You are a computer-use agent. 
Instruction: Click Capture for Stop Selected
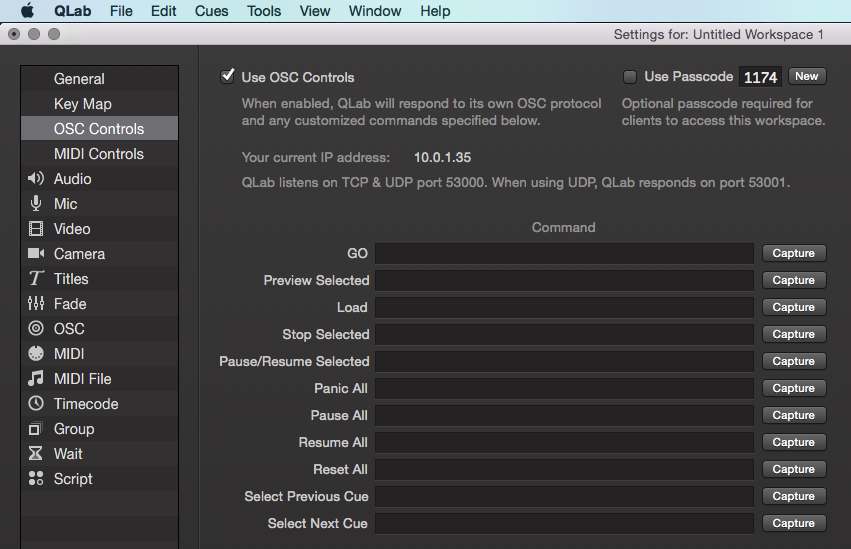794,334
